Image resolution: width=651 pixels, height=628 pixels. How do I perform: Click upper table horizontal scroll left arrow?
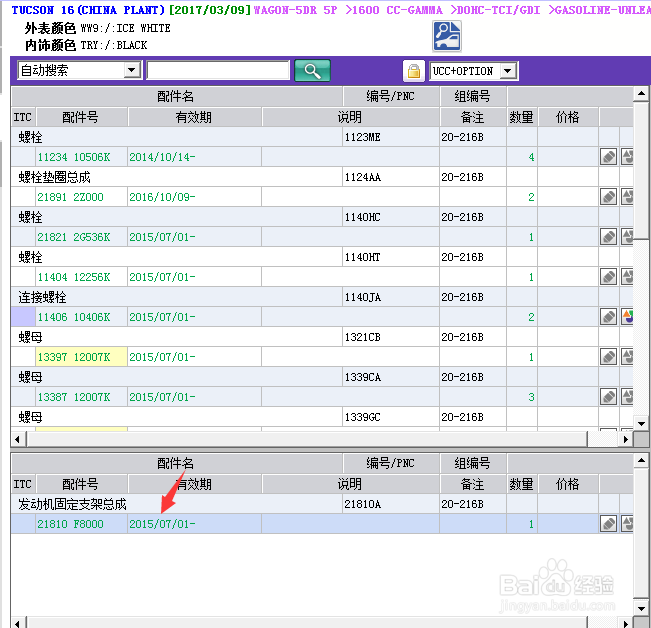[18, 439]
